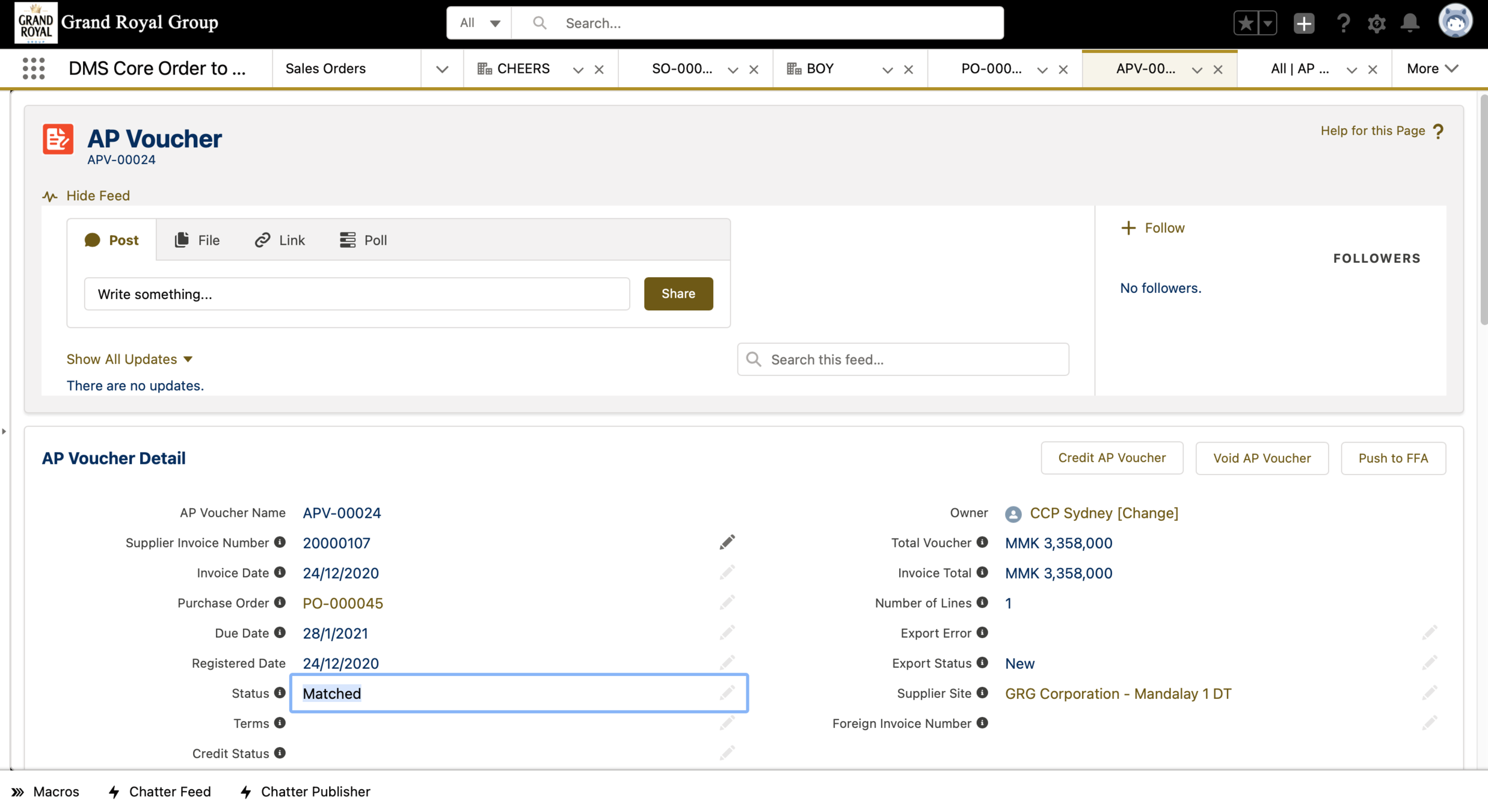Click the favorites star icon
1488x812 pixels.
tap(1246, 23)
